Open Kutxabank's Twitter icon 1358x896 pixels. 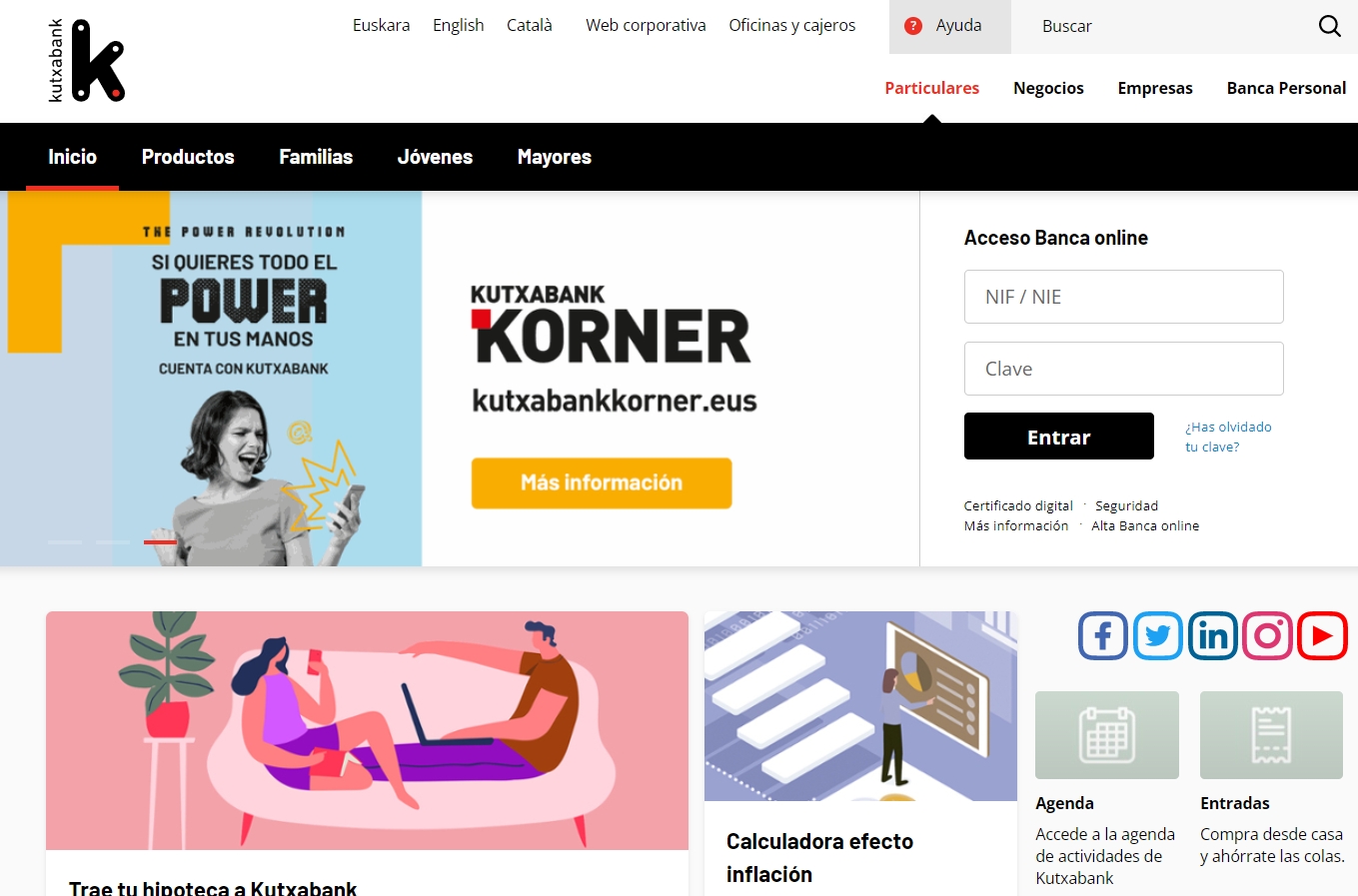pos(1158,636)
